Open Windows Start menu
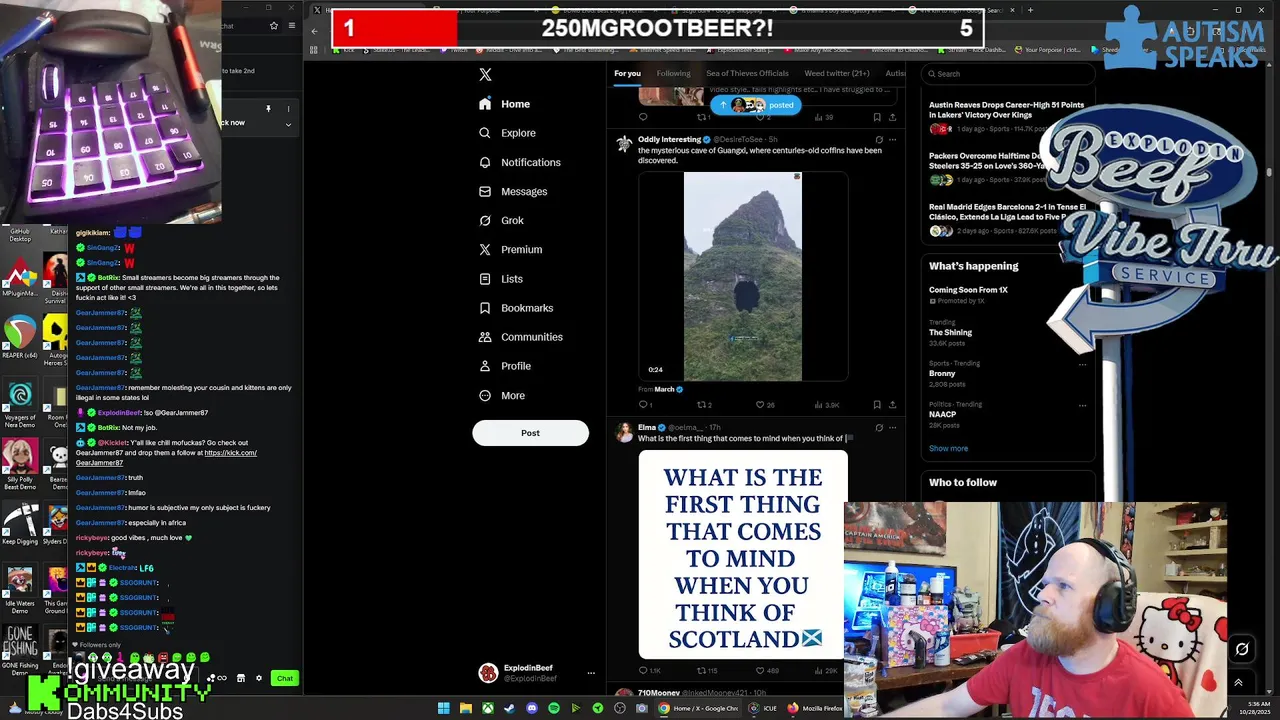Viewport: 1280px width, 720px height. (443, 708)
